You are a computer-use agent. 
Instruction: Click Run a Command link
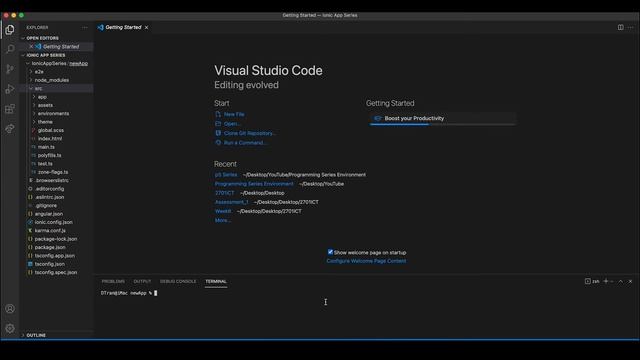[245, 143]
